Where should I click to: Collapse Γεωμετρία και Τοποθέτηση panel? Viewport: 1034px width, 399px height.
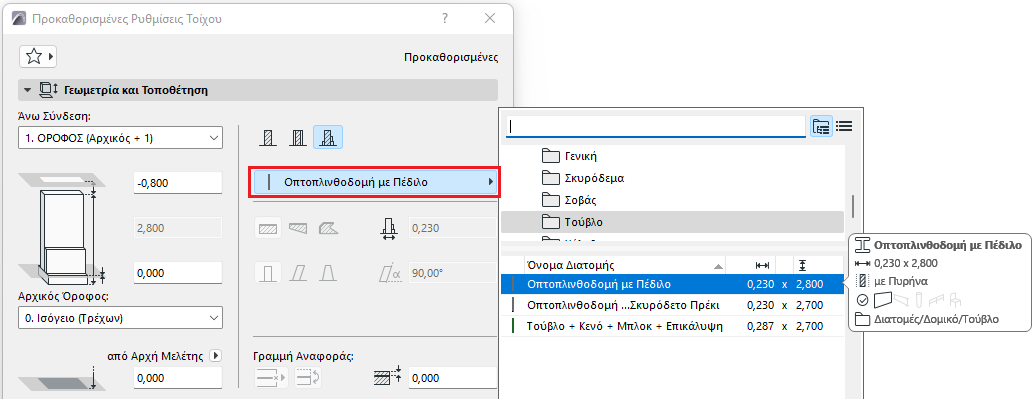[x=28, y=90]
